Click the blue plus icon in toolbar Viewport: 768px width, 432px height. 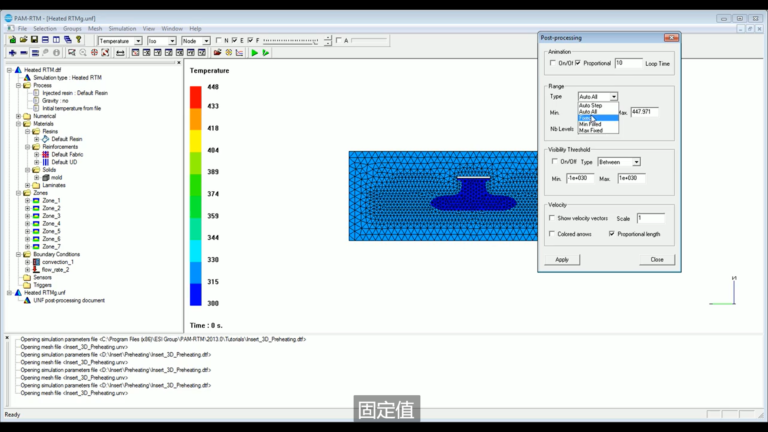(12, 52)
